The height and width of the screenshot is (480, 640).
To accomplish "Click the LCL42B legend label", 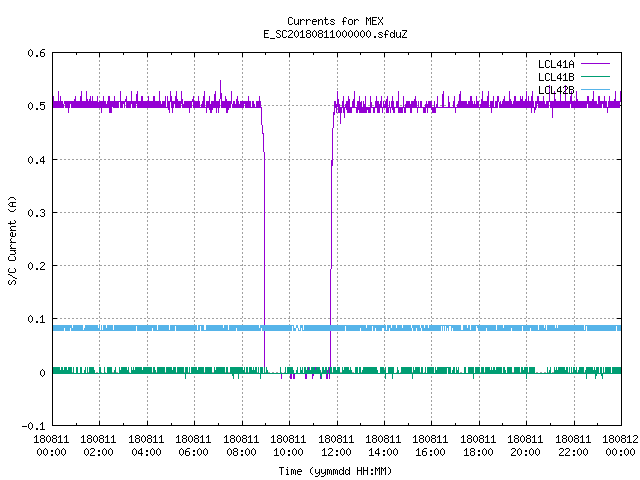I will (556, 90).
